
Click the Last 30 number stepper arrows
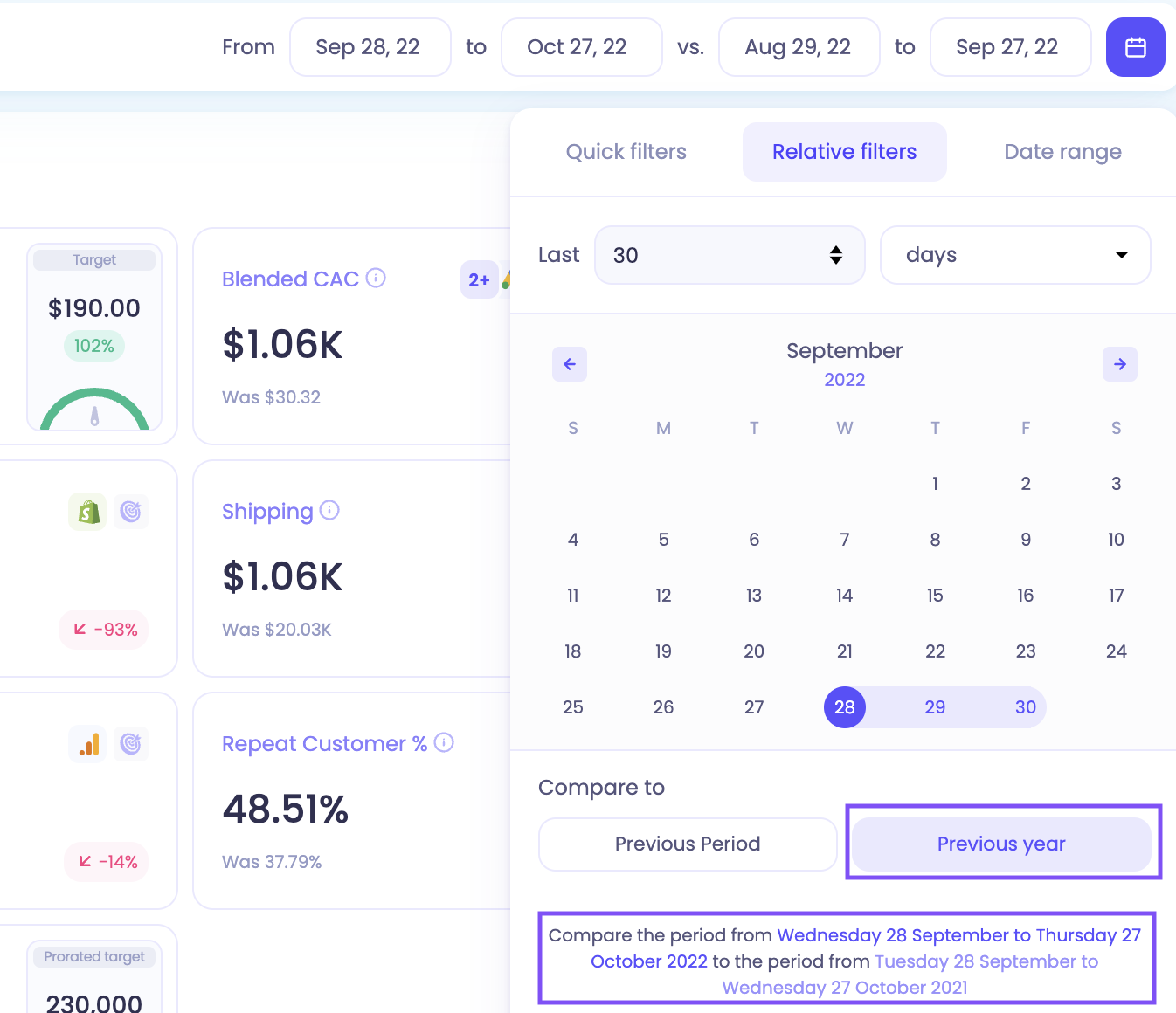tap(836, 255)
